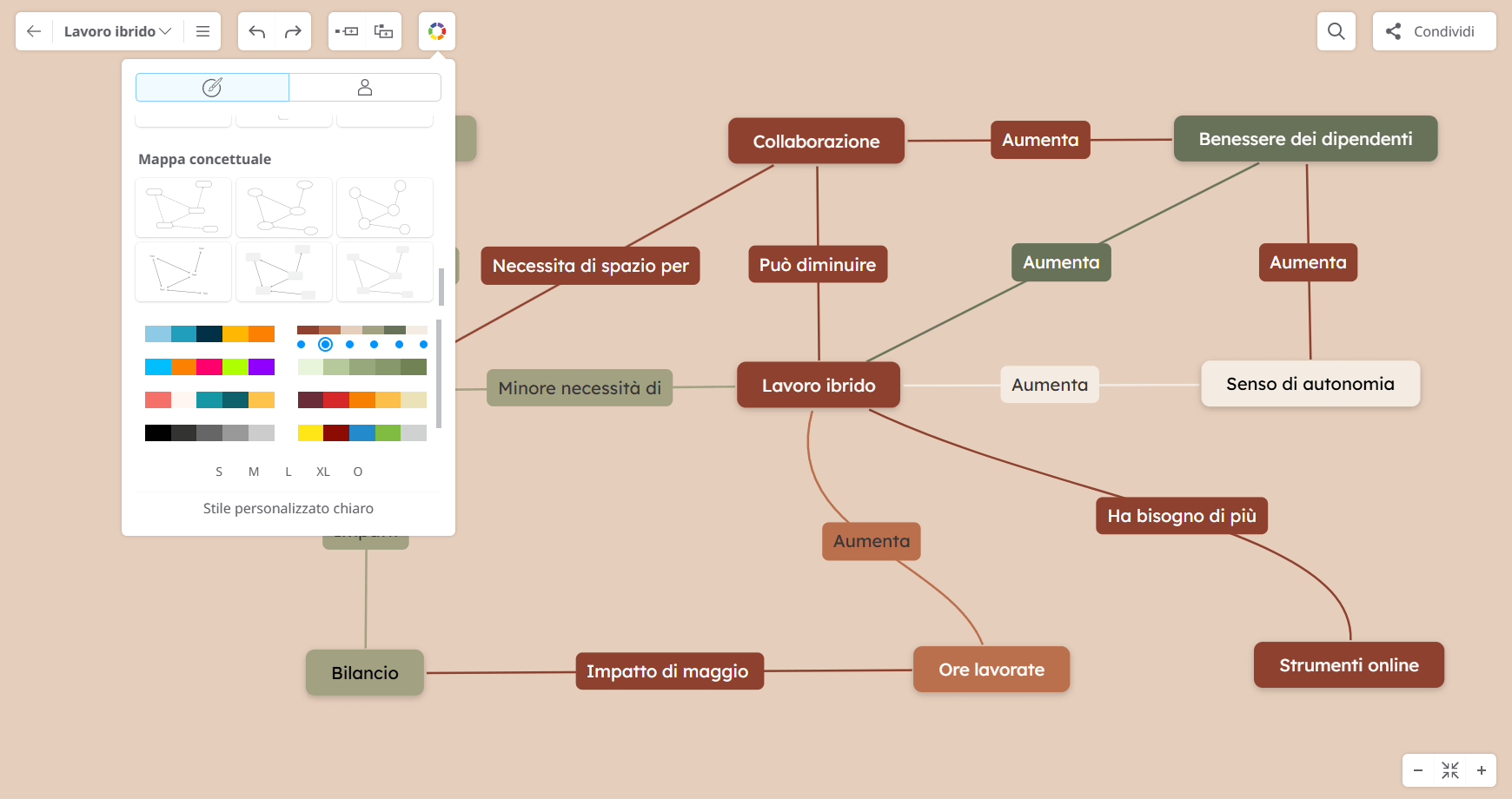Click the terracotta Aumenta label above Ore lavorate
Screen dimensions: 1512x799
872,541
